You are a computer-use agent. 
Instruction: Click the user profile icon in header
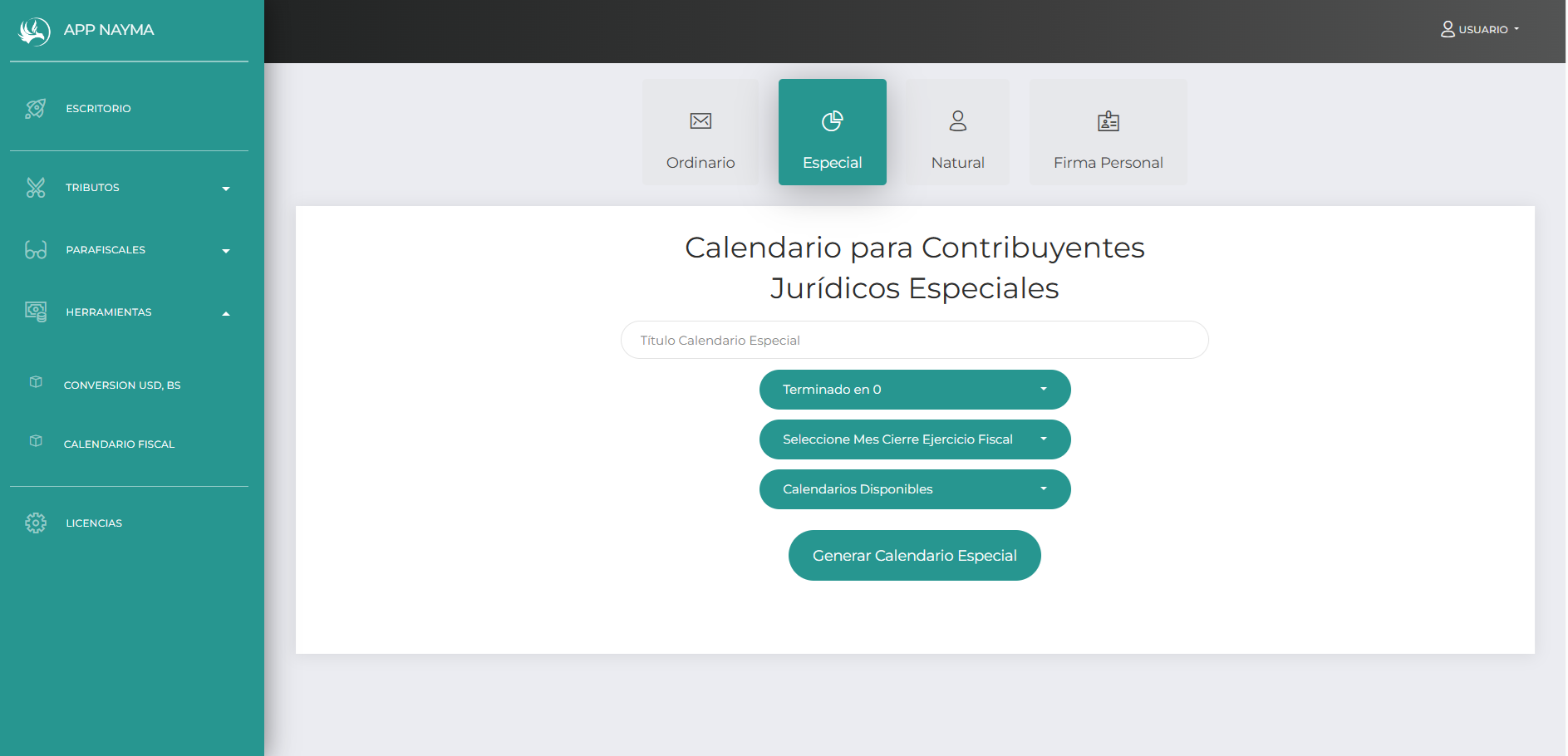1447,29
